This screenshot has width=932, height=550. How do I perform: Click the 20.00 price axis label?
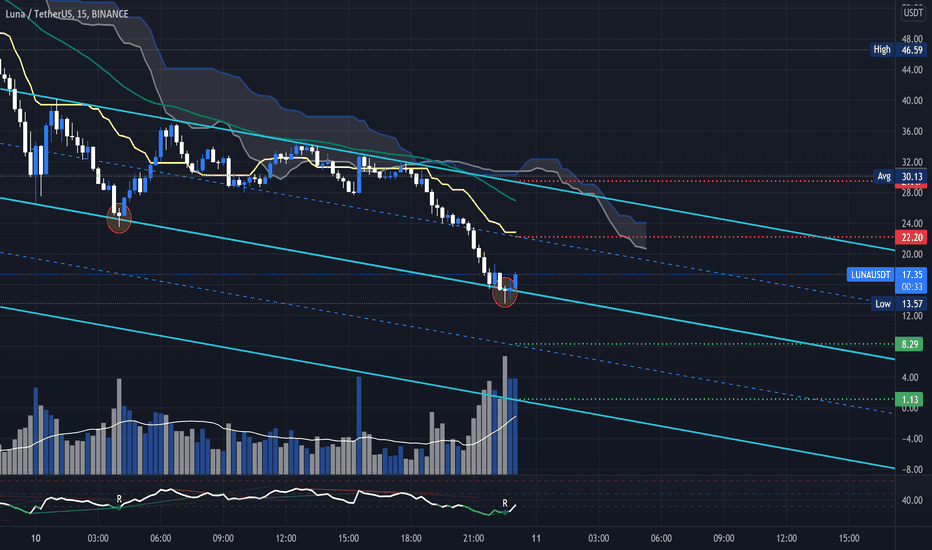pyautogui.click(x=912, y=254)
